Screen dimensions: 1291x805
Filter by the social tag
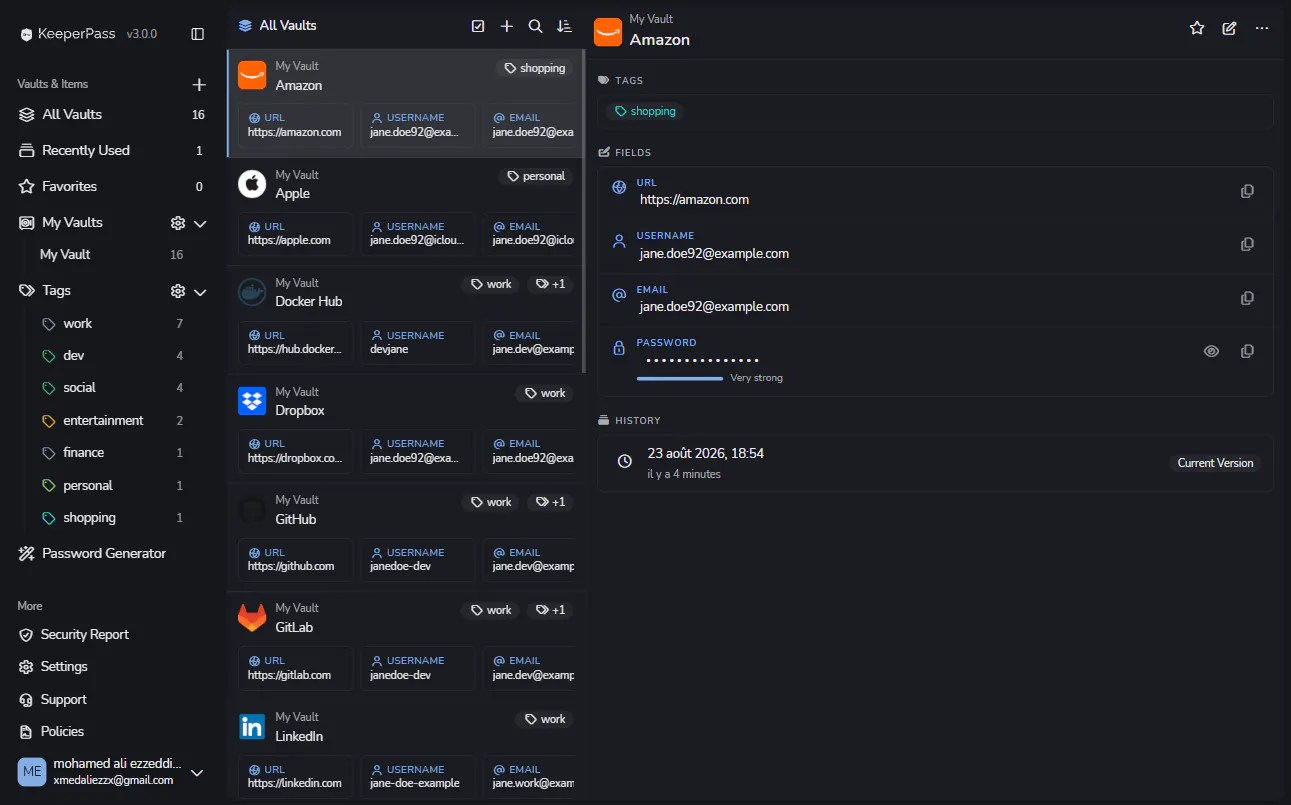[113, 388]
